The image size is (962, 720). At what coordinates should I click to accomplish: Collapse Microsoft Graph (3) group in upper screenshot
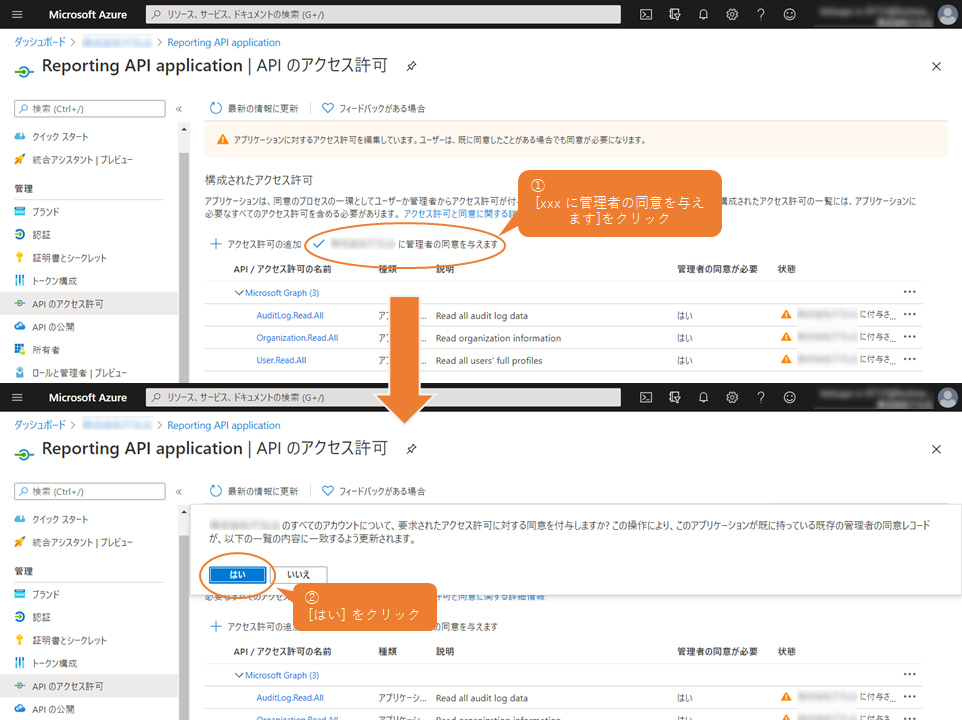click(x=239, y=293)
